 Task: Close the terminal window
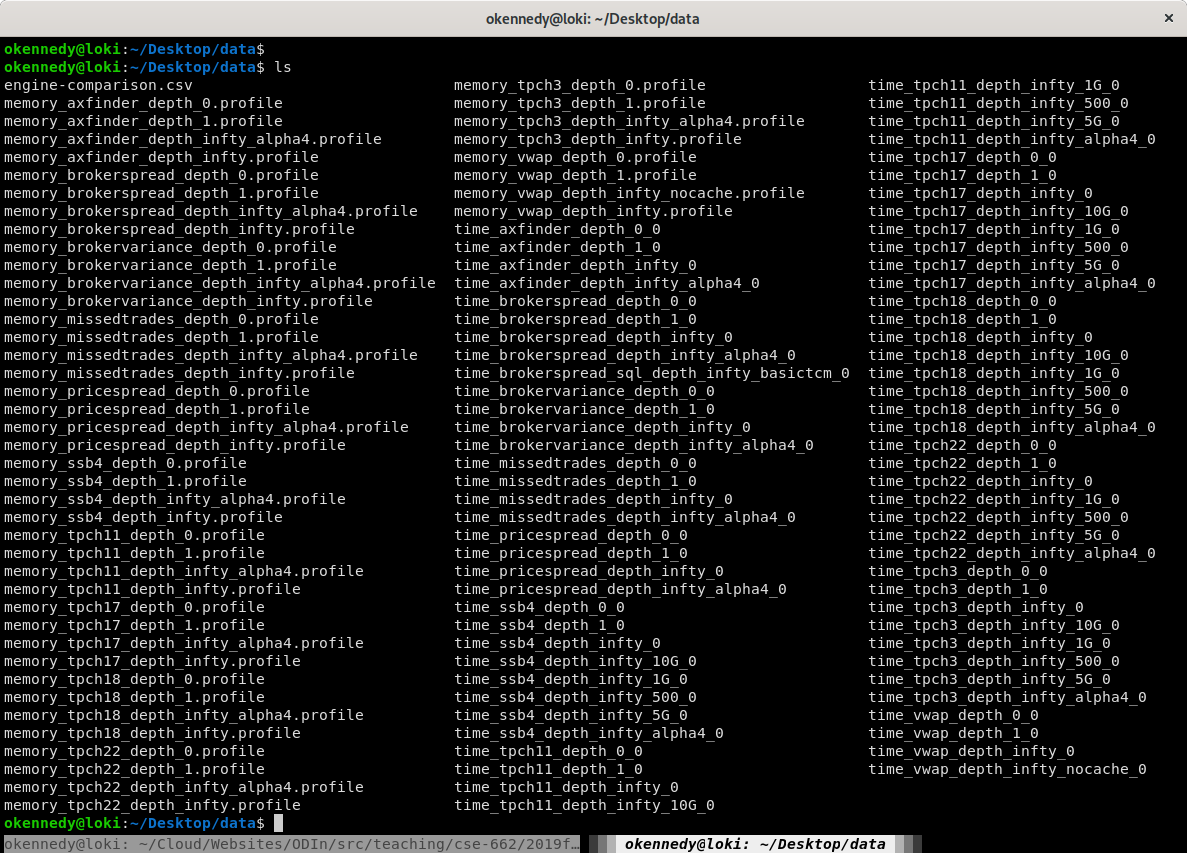[x=1168, y=18]
